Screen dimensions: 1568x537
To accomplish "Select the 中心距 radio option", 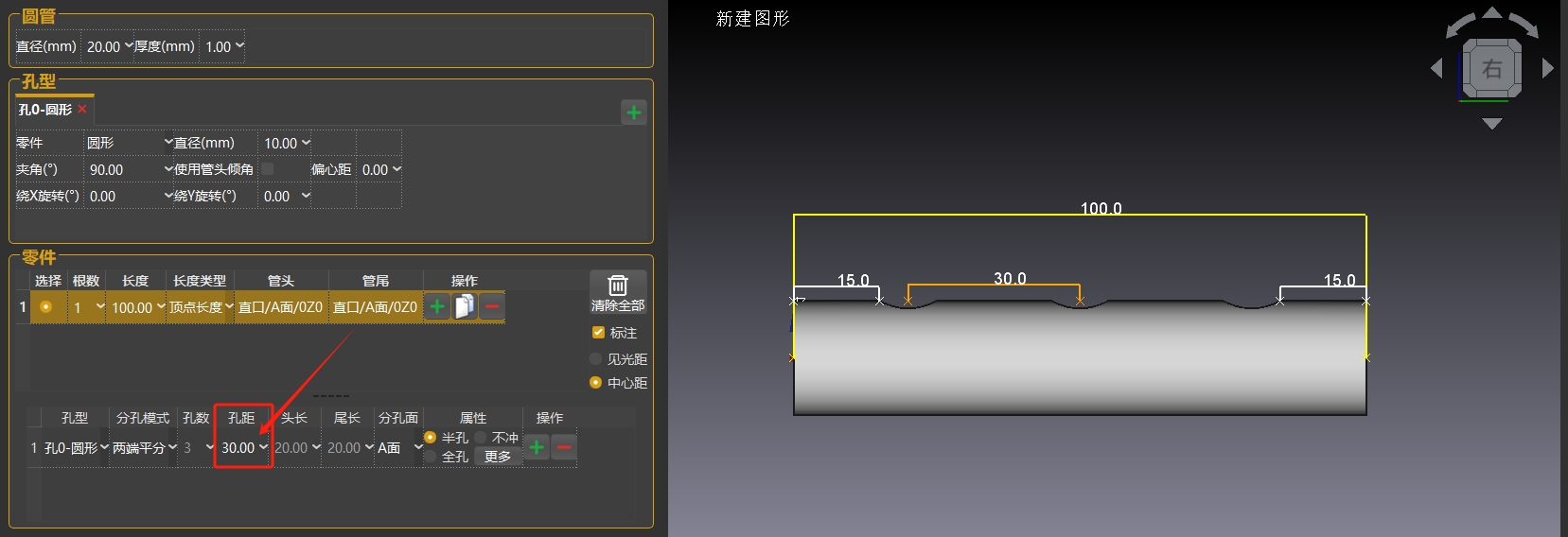I will coord(595,383).
